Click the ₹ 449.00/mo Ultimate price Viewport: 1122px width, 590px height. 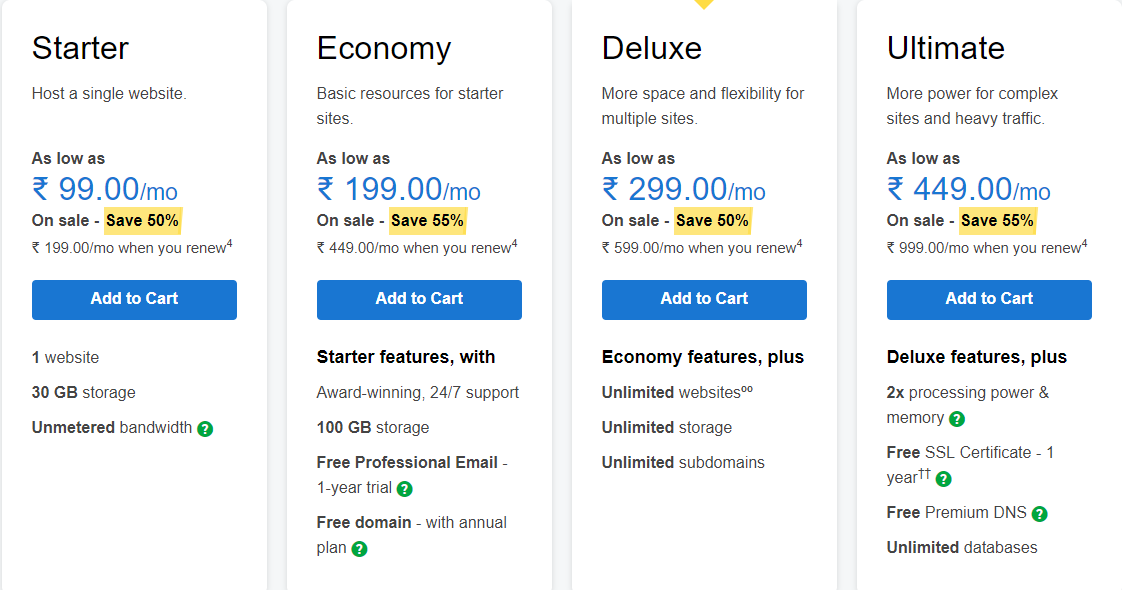click(969, 189)
